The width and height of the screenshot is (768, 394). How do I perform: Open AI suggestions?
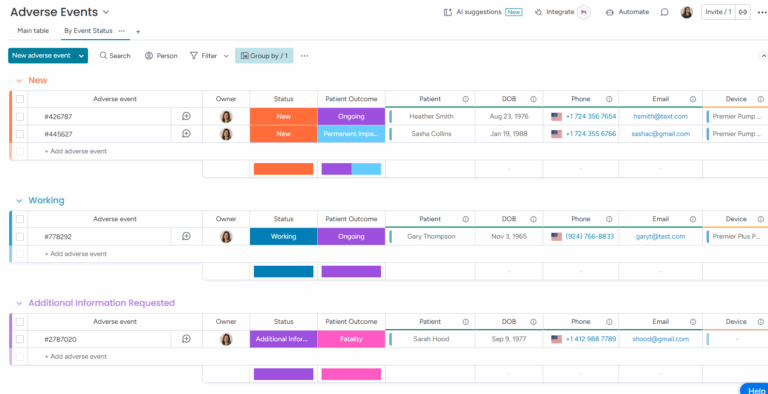coord(482,12)
